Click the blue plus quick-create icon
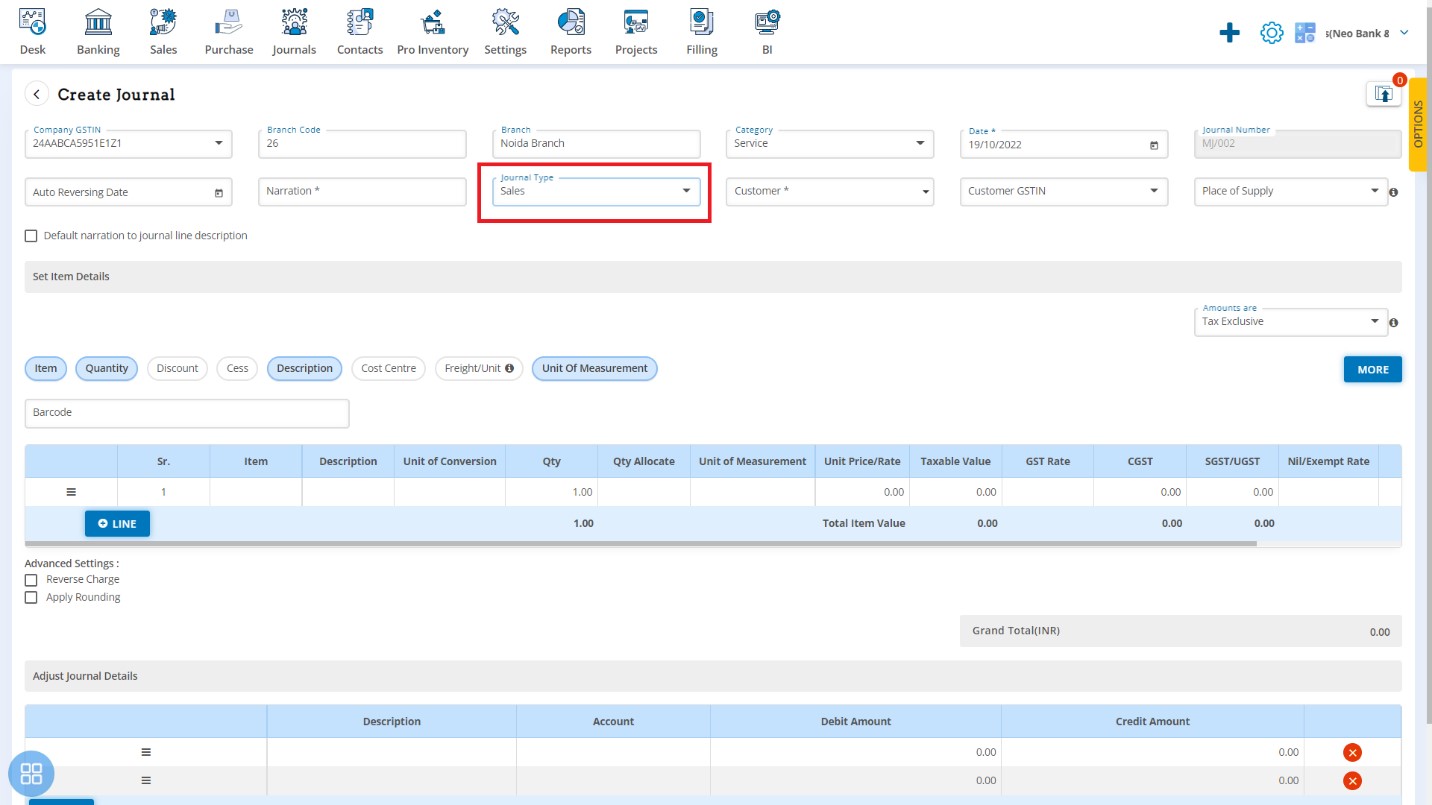The width and height of the screenshot is (1432, 805). click(1230, 33)
